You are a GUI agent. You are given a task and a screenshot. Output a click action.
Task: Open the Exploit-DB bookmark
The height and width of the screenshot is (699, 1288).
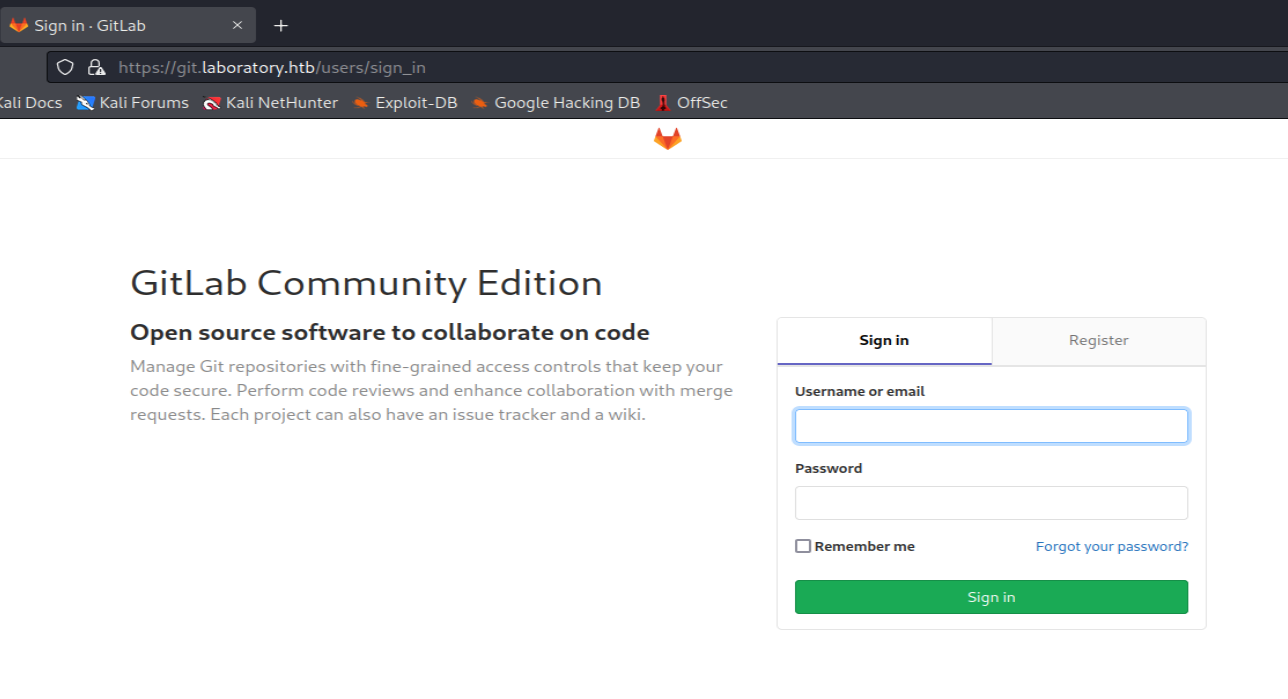(405, 103)
